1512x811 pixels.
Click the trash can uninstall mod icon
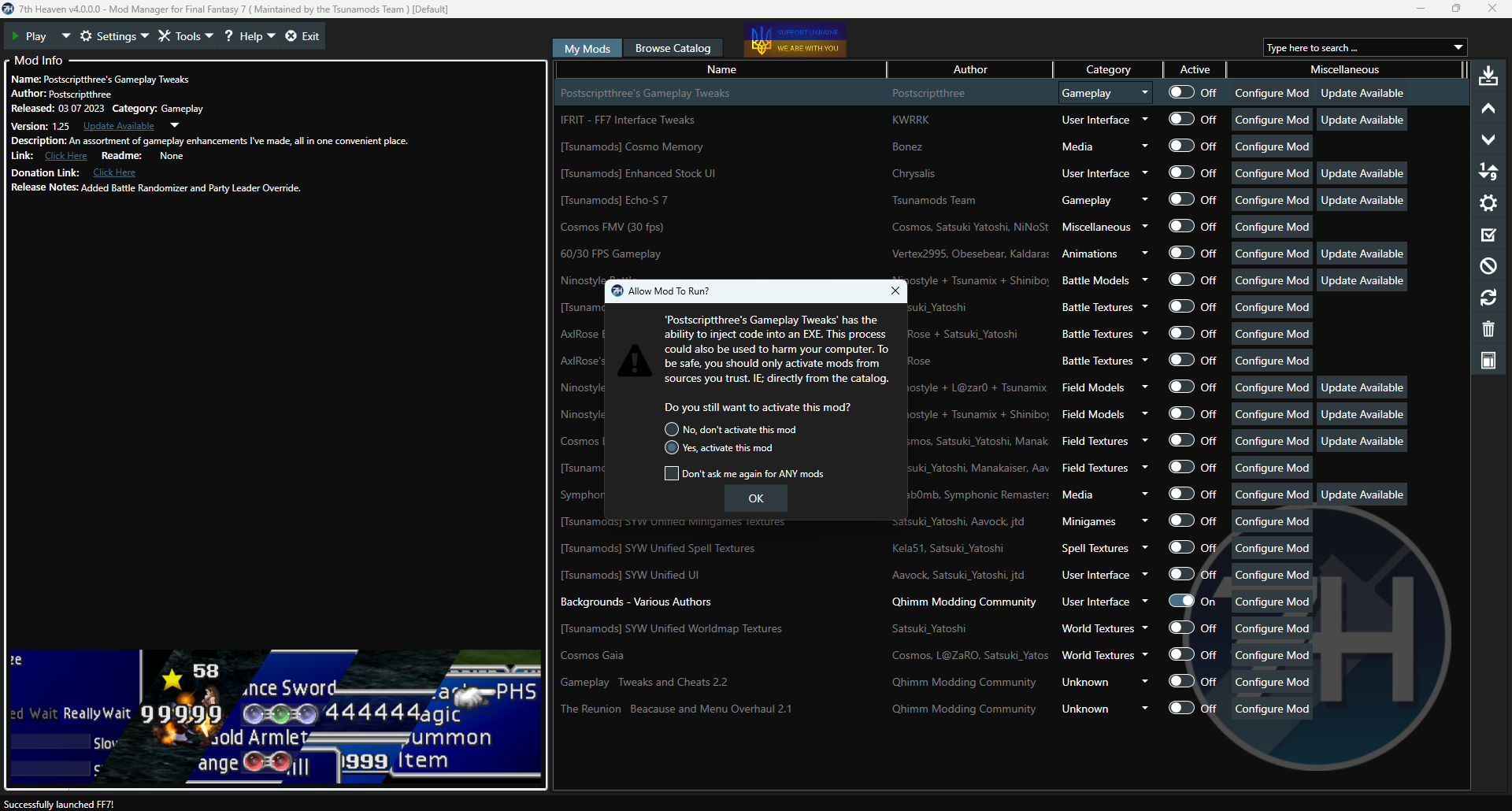coord(1488,329)
